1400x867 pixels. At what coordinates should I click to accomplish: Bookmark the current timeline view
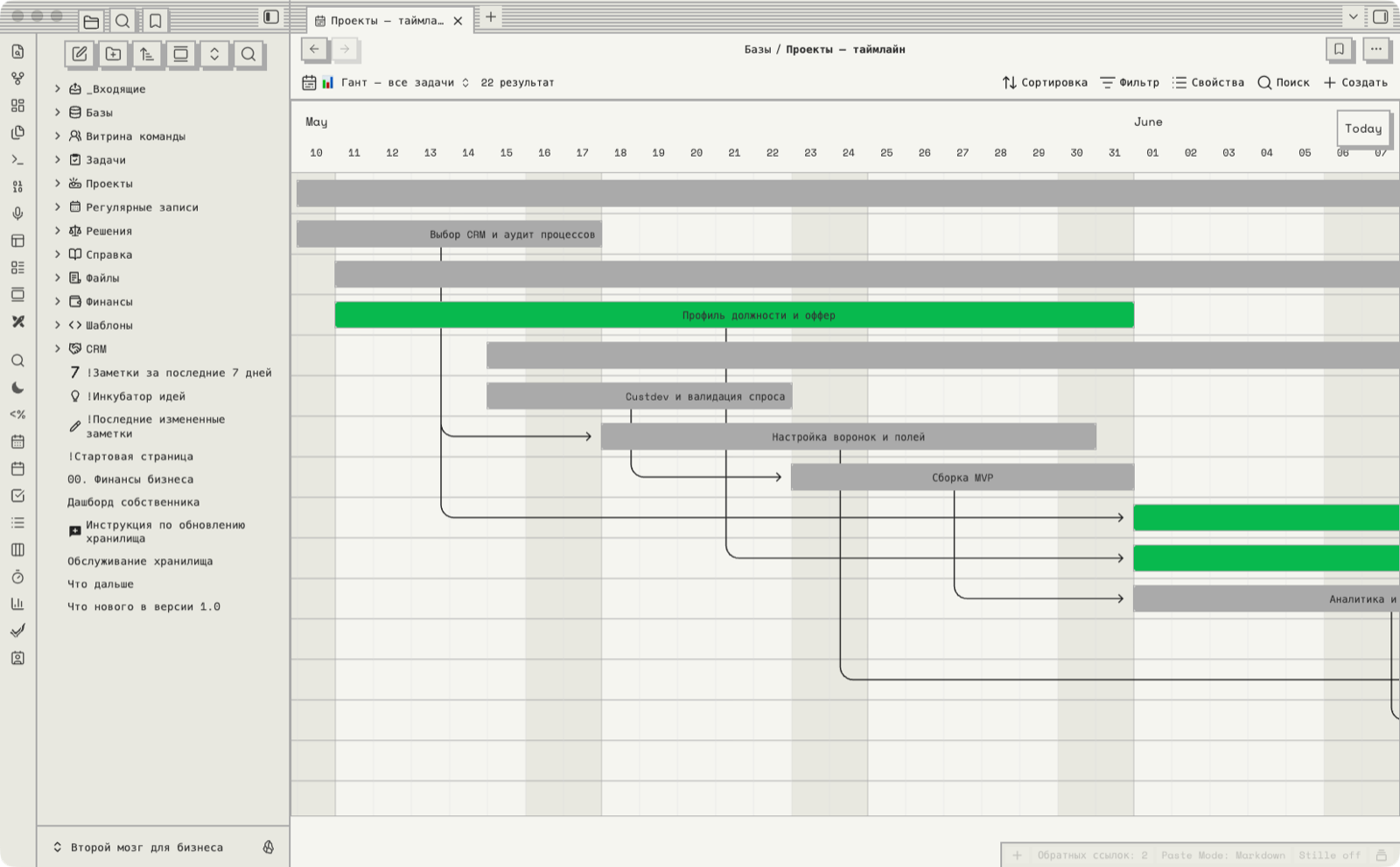tap(1339, 50)
